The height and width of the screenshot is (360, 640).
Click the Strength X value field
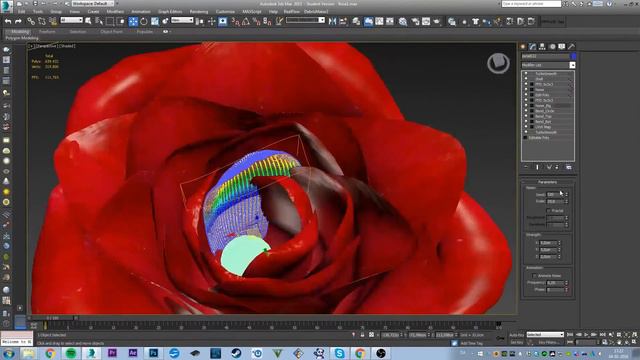tap(547, 243)
